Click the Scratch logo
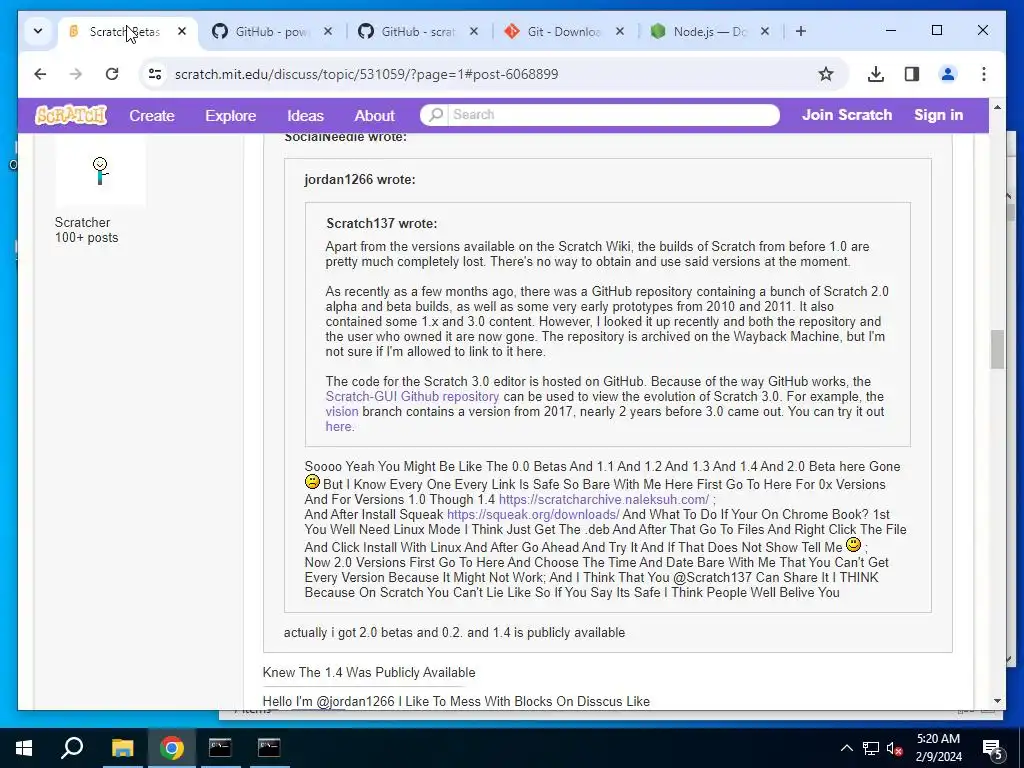This screenshot has width=1024, height=768. tap(71, 115)
